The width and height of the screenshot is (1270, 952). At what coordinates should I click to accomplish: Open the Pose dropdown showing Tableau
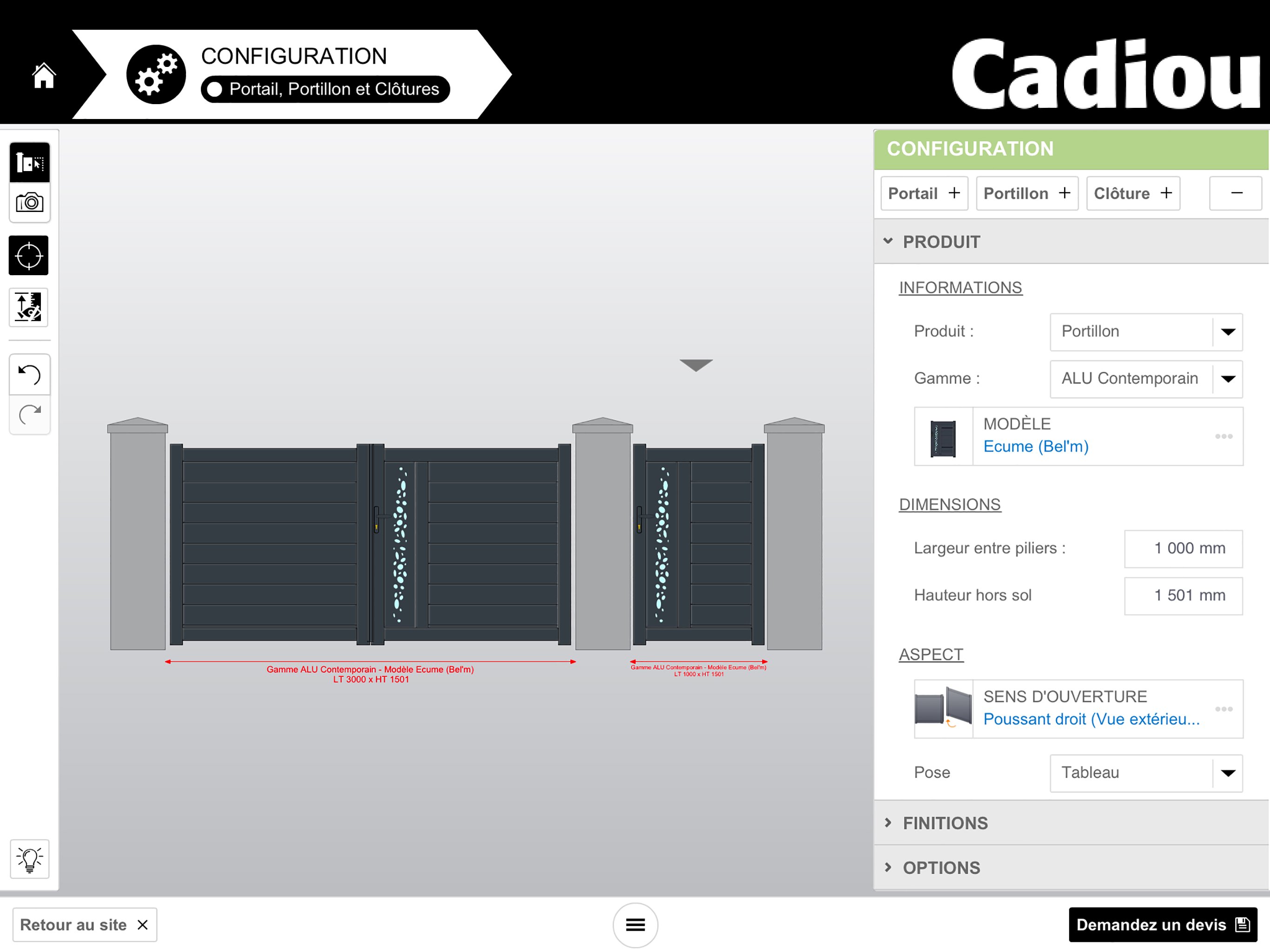coord(1146,773)
